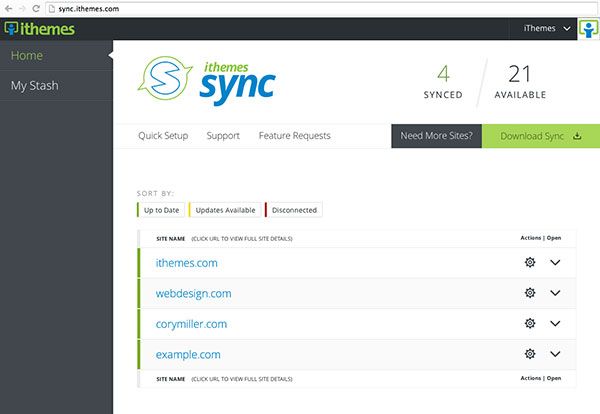600x414 pixels.
Task: Click the bottom Actions | Open label
Action: click(541, 378)
